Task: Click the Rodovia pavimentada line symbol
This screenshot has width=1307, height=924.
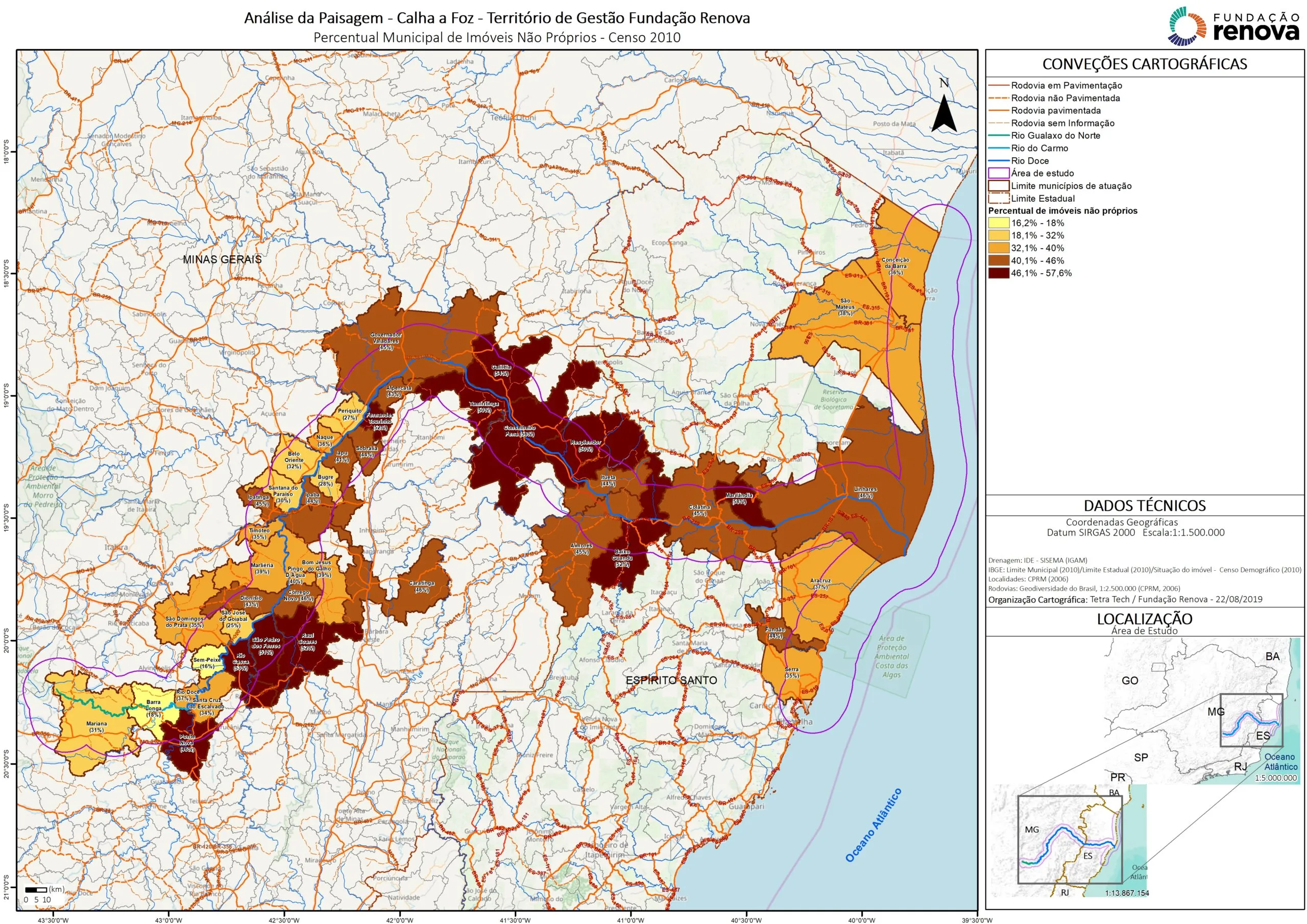Action: tap(999, 110)
